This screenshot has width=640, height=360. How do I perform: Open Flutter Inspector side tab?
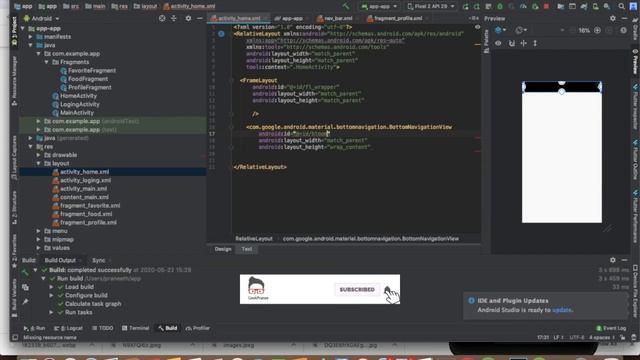pyautogui.click(x=635, y=107)
